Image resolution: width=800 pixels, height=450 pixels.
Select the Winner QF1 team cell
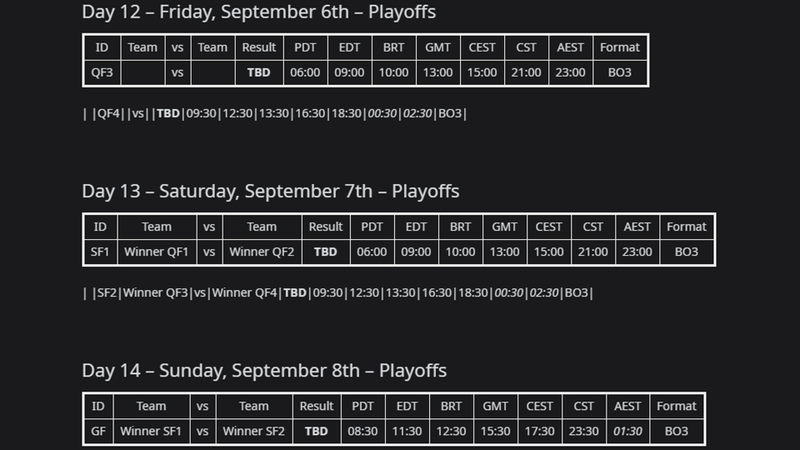tap(157, 252)
